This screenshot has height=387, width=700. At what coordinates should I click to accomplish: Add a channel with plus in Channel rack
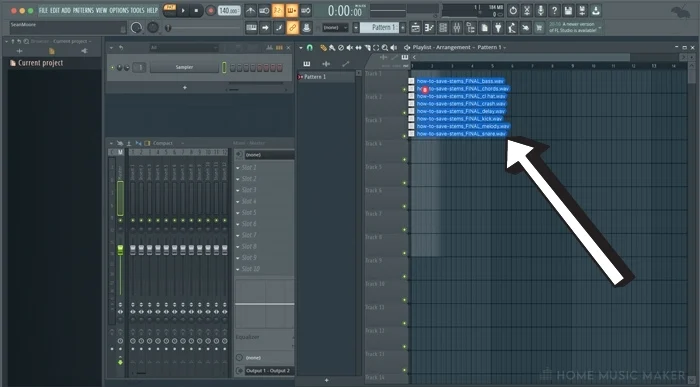tap(185, 87)
